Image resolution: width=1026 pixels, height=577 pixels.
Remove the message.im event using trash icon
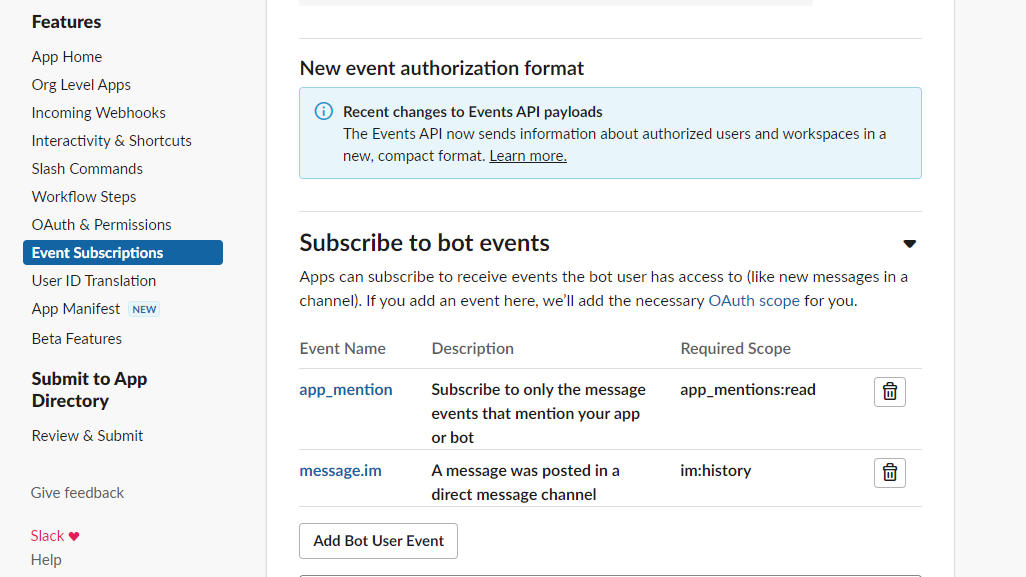pyautogui.click(x=889, y=473)
